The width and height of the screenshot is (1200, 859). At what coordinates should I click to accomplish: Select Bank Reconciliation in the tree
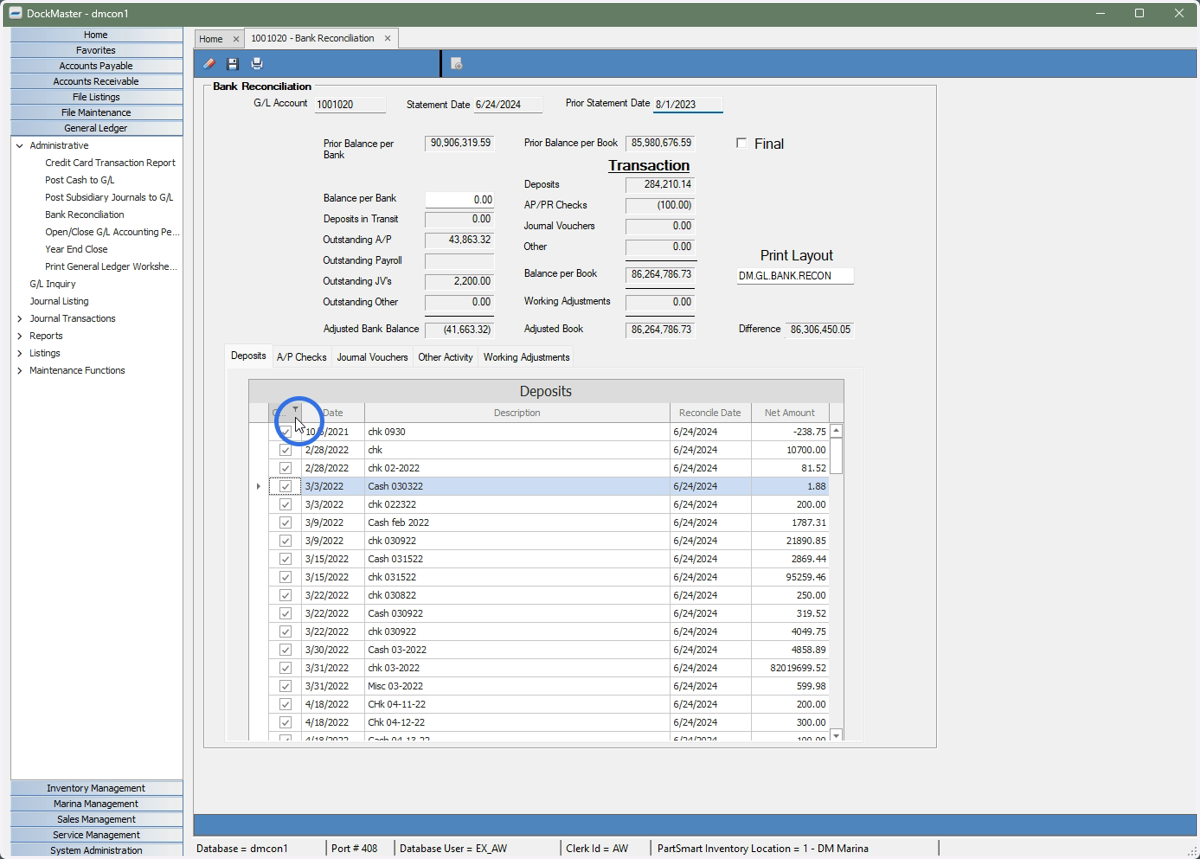pyautogui.click(x=85, y=215)
